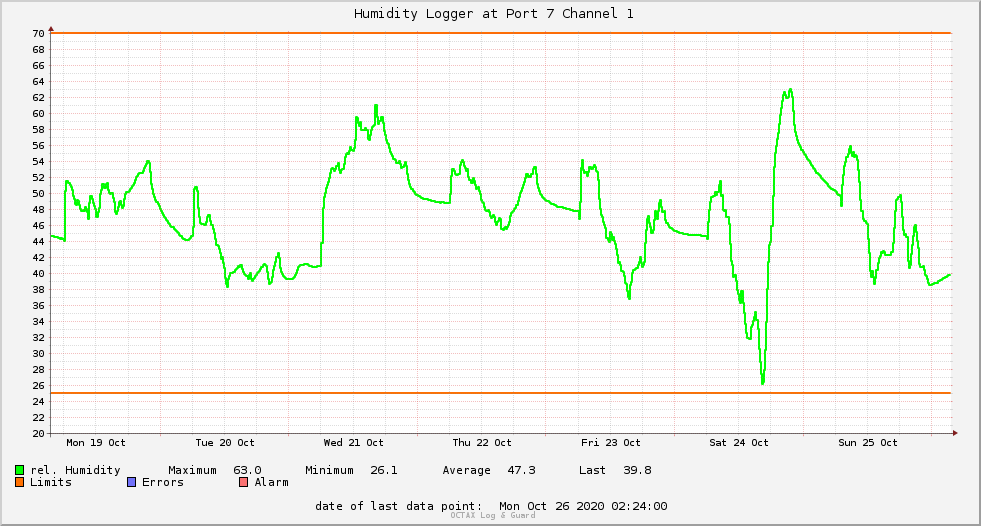Click the y-axis label 60
The image size is (981, 526).
(x=39, y=113)
